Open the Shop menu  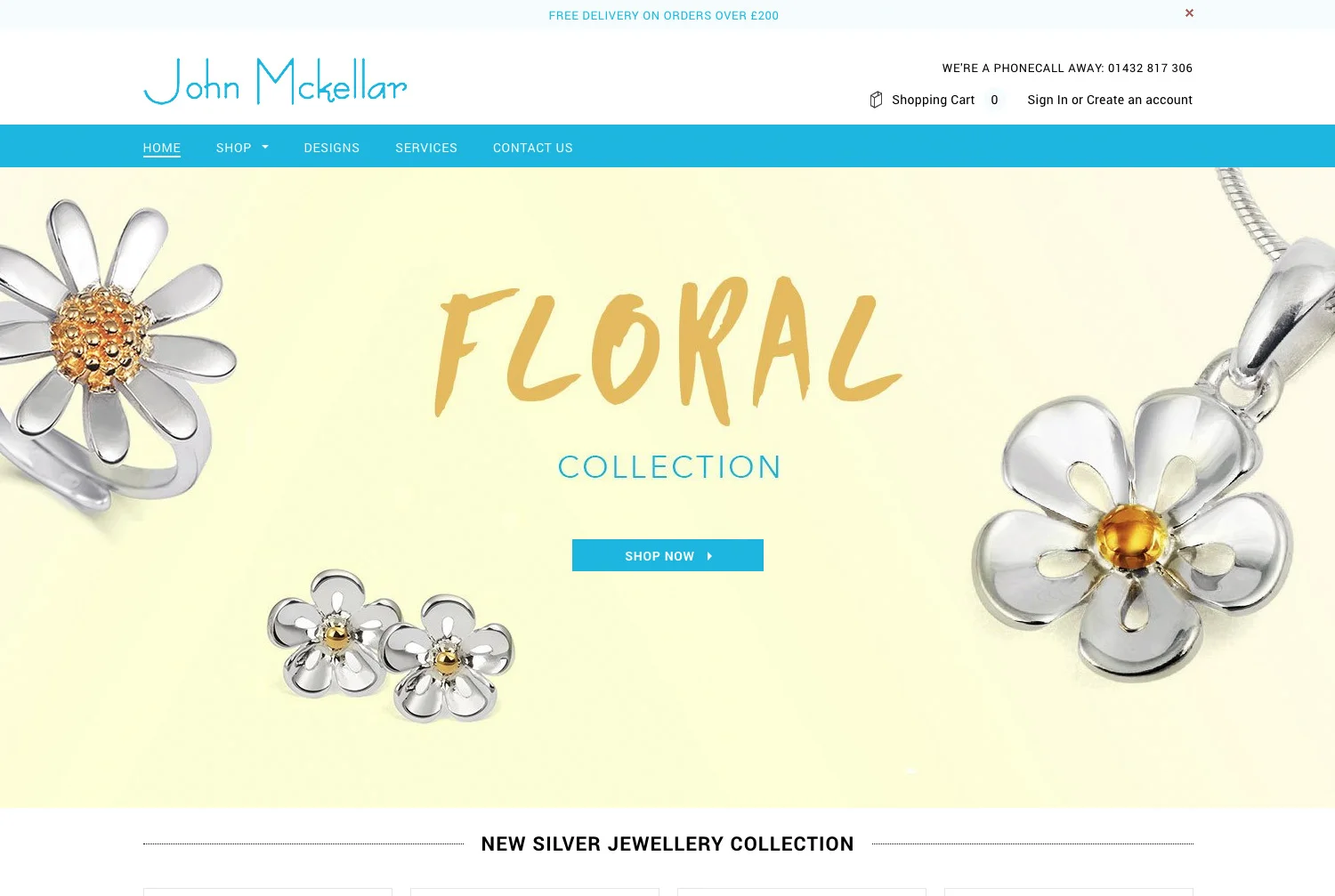click(233, 148)
